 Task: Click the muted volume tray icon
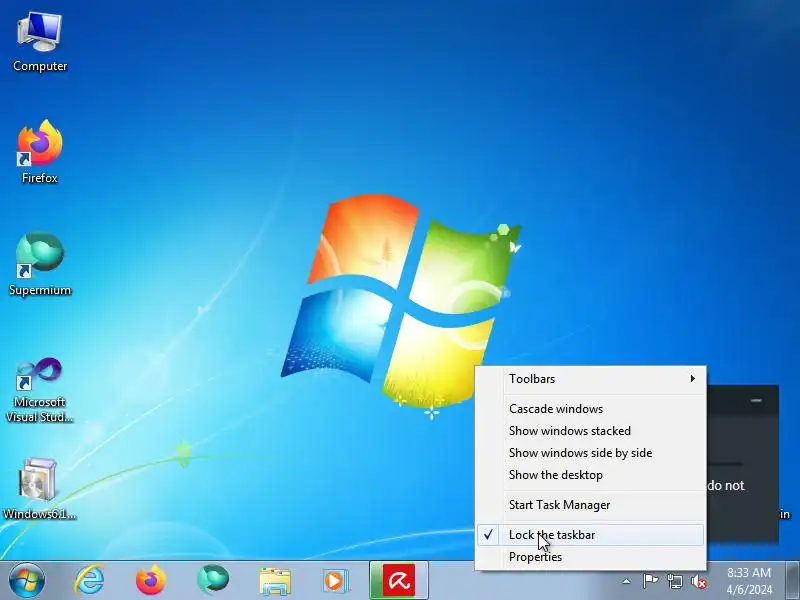pos(699,581)
